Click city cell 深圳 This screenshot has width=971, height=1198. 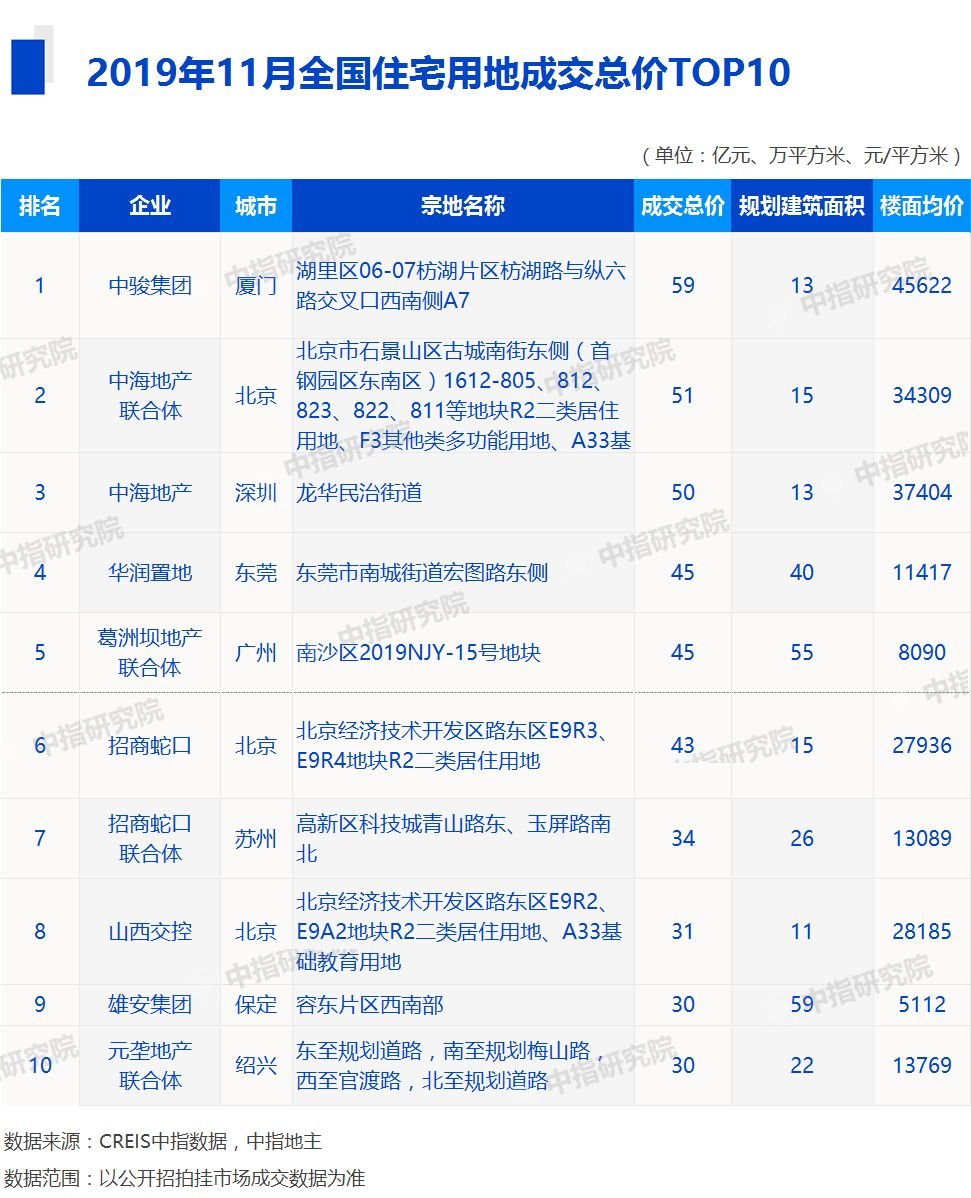tap(256, 492)
